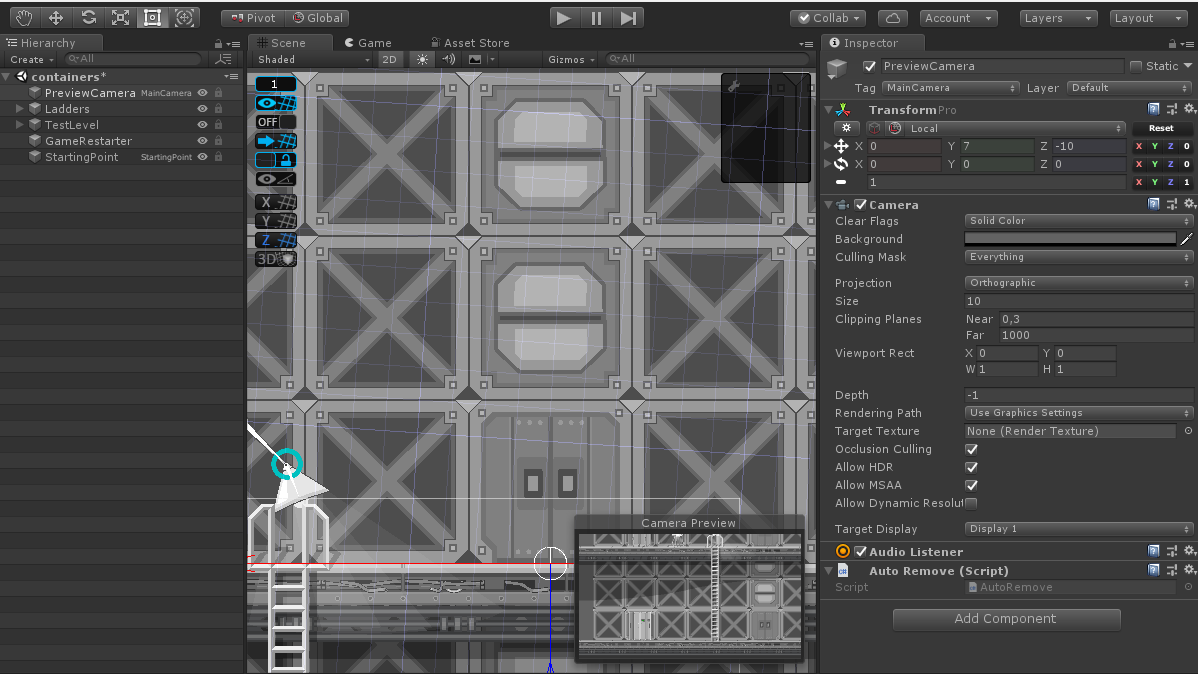Switch to the Game tab
Image resolution: width=1198 pixels, height=674 pixels.
(368, 43)
